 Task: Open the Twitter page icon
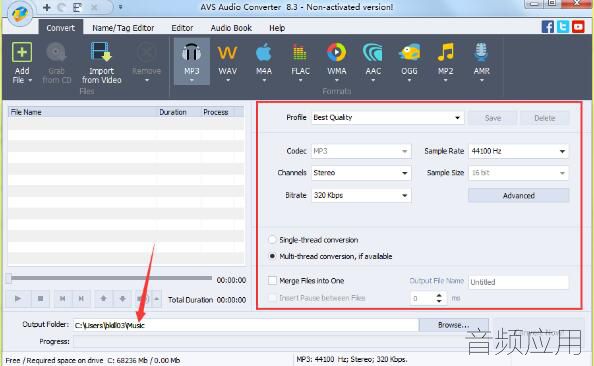(x=563, y=27)
